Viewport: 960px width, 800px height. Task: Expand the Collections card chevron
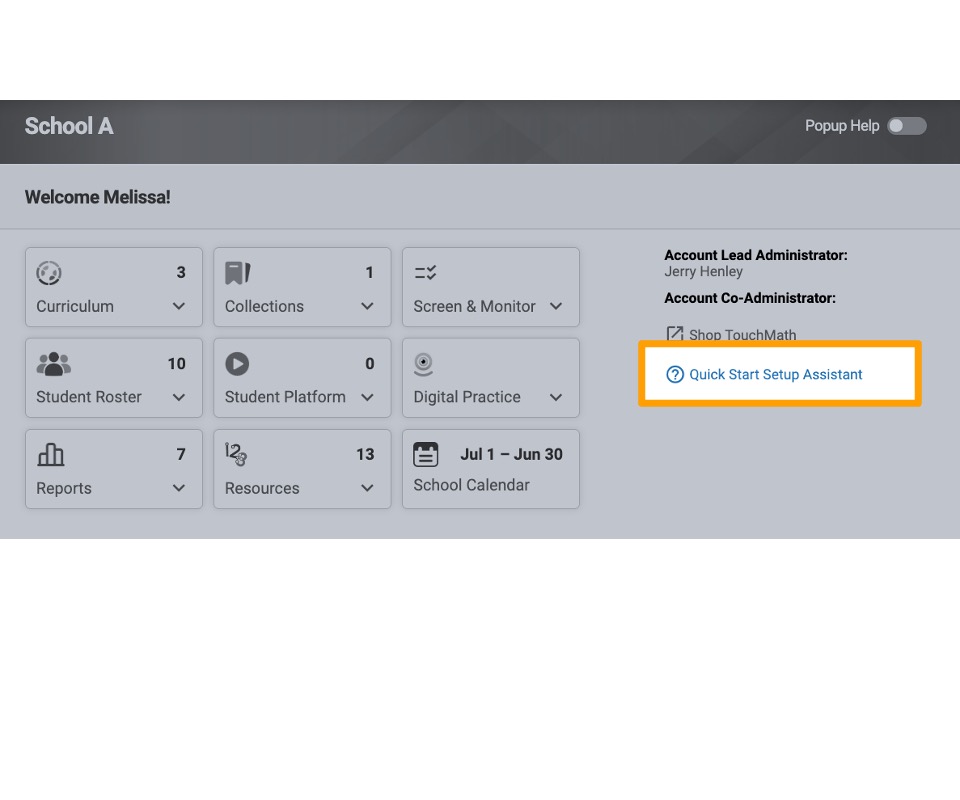[x=367, y=306]
